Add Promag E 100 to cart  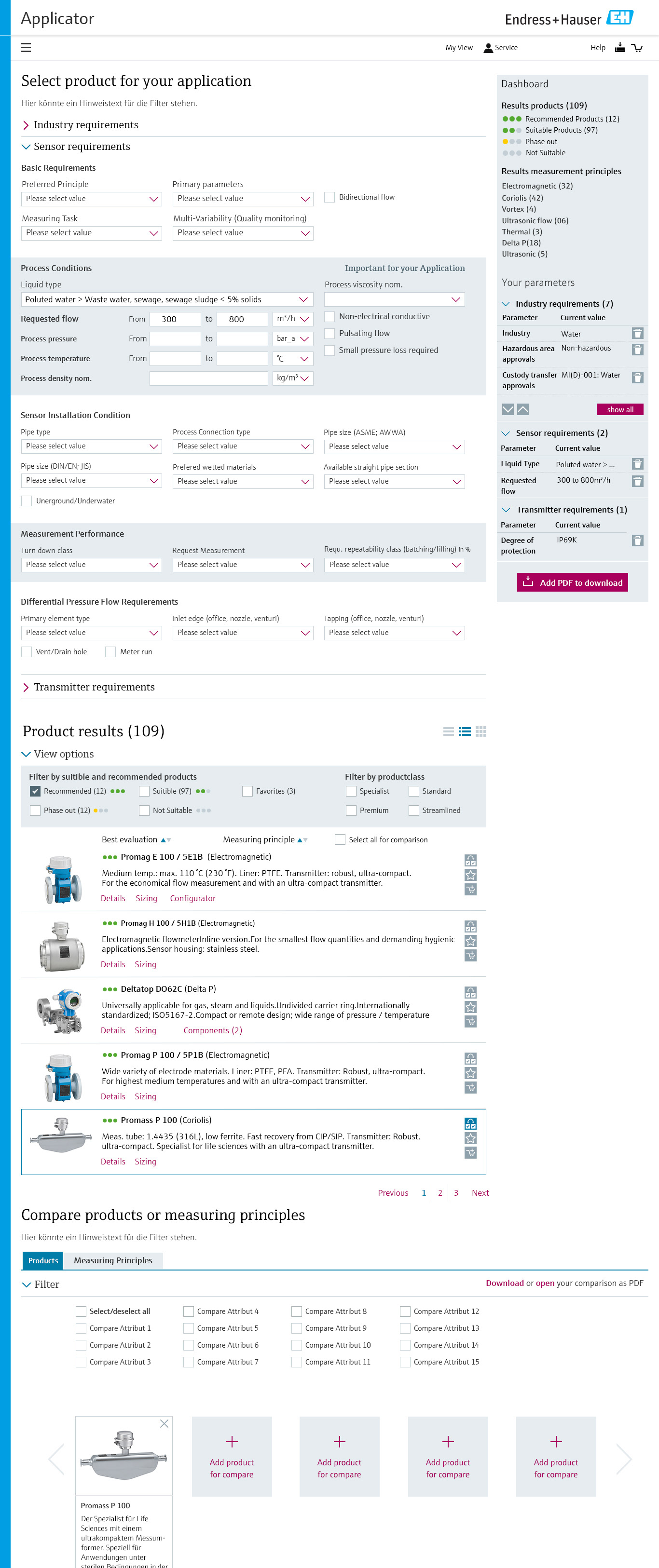(471, 889)
